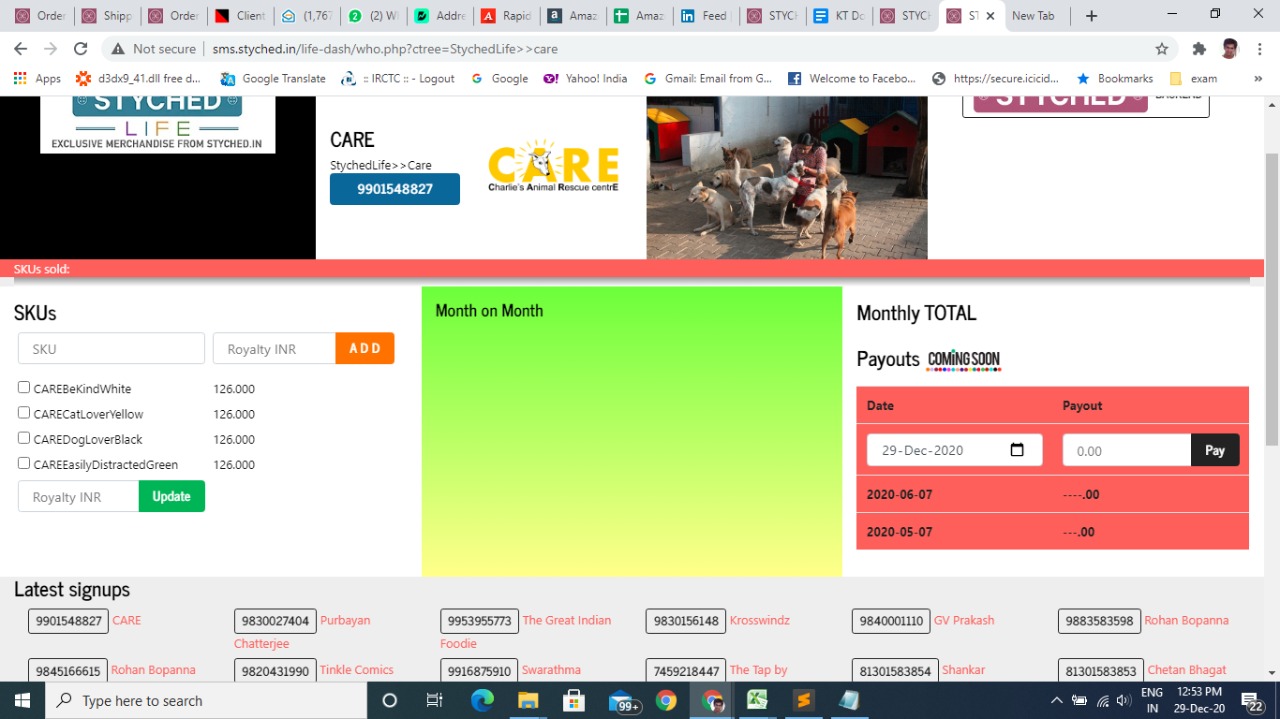Click the 9901548827 phone button under CARE
1280x719 pixels.
(x=395, y=189)
